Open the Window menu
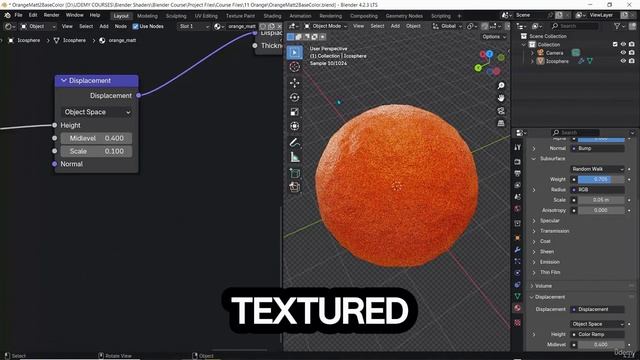 pyautogui.click(x=74, y=16)
